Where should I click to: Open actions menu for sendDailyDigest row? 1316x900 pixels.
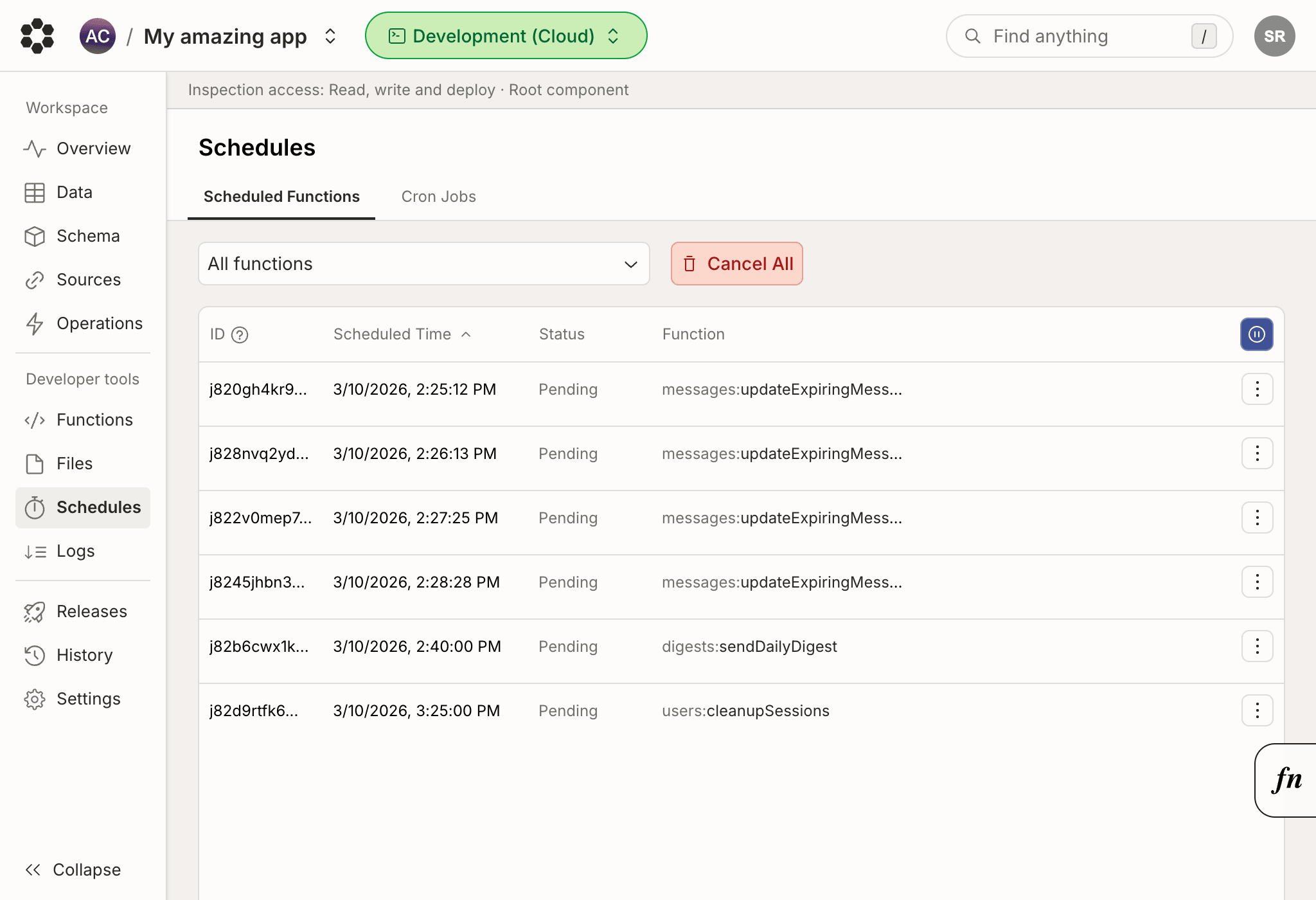tap(1257, 646)
